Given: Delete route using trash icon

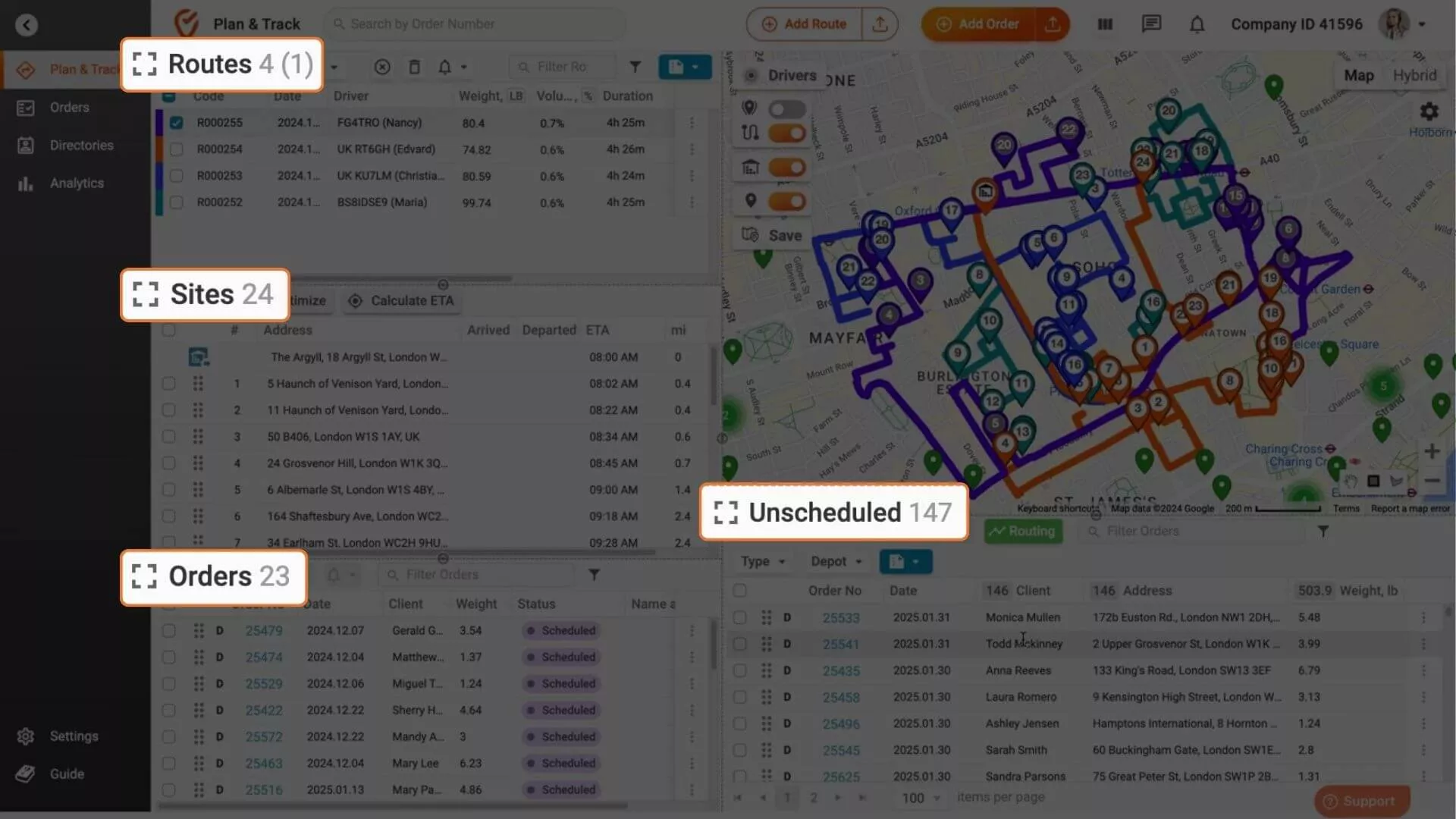Looking at the screenshot, I should [x=414, y=67].
